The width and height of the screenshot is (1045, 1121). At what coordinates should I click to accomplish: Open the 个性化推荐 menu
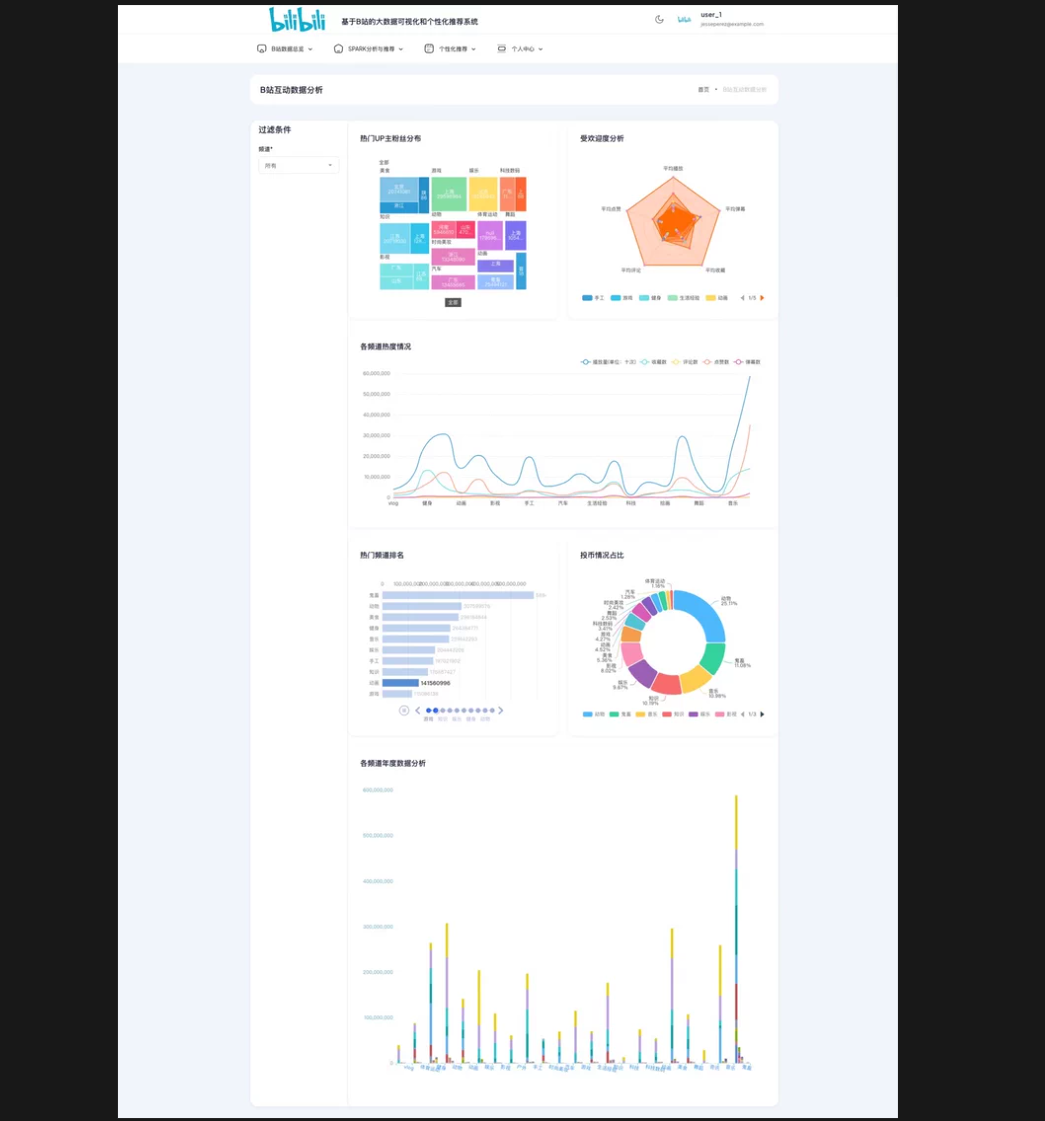pyautogui.click(x=450, y=48)
